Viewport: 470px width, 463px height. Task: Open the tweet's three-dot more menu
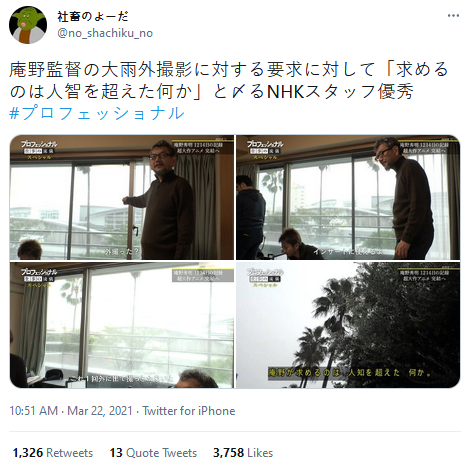[x=453, y=16]
